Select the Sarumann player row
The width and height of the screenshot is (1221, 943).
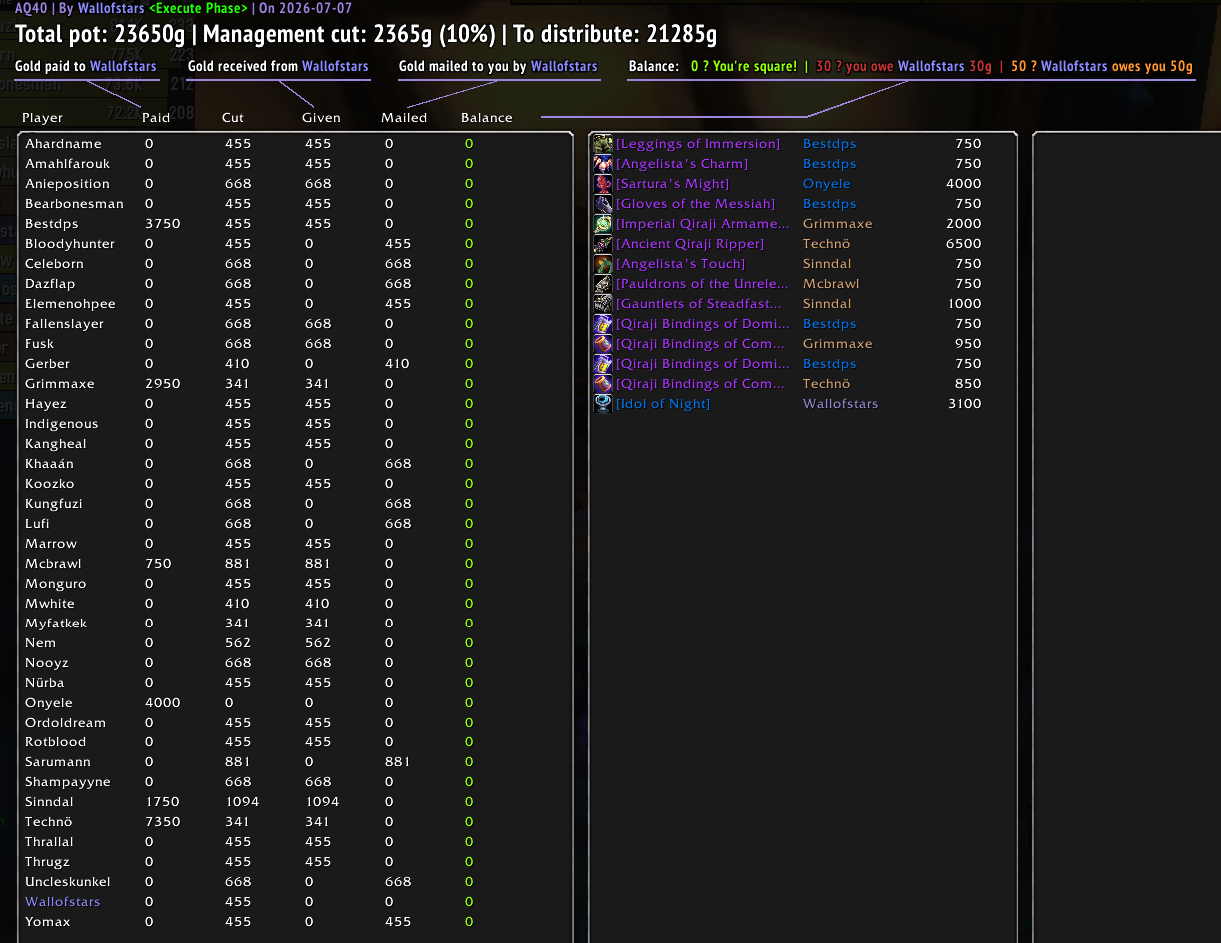coord(295,762)
